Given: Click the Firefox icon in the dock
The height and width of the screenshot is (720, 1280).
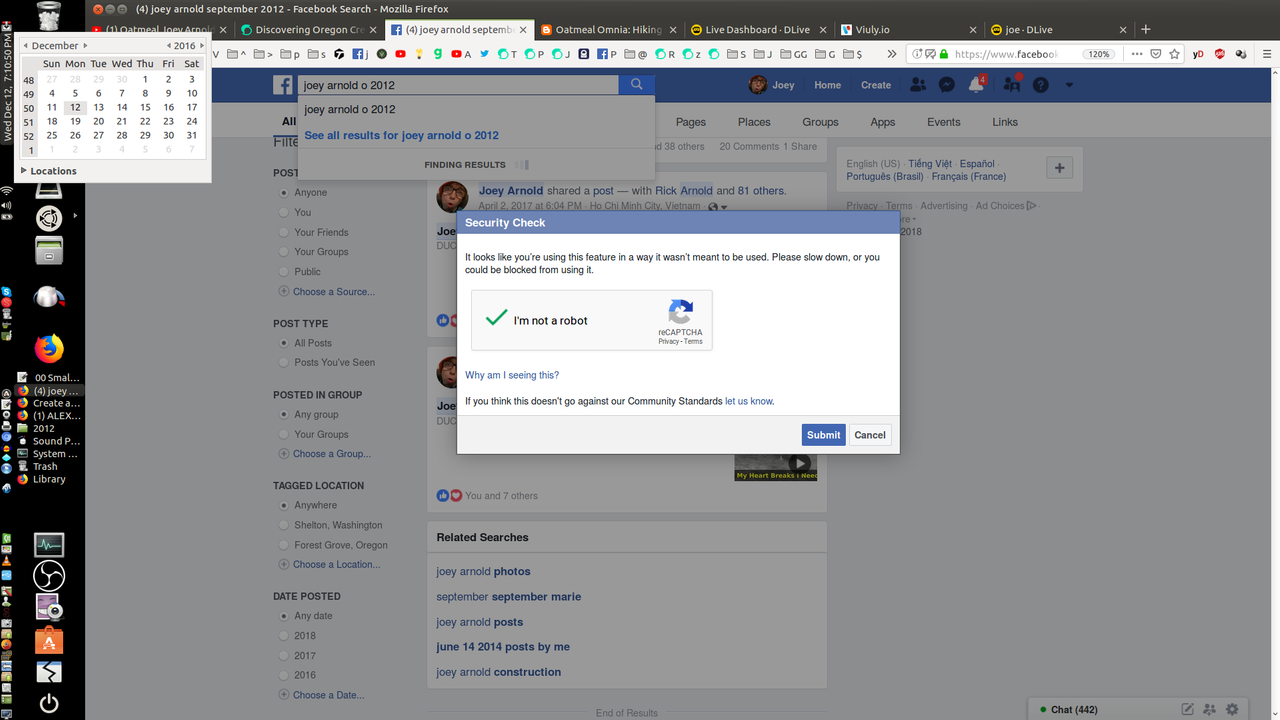Looking at the screenshot, I should [x=49, y=348].
